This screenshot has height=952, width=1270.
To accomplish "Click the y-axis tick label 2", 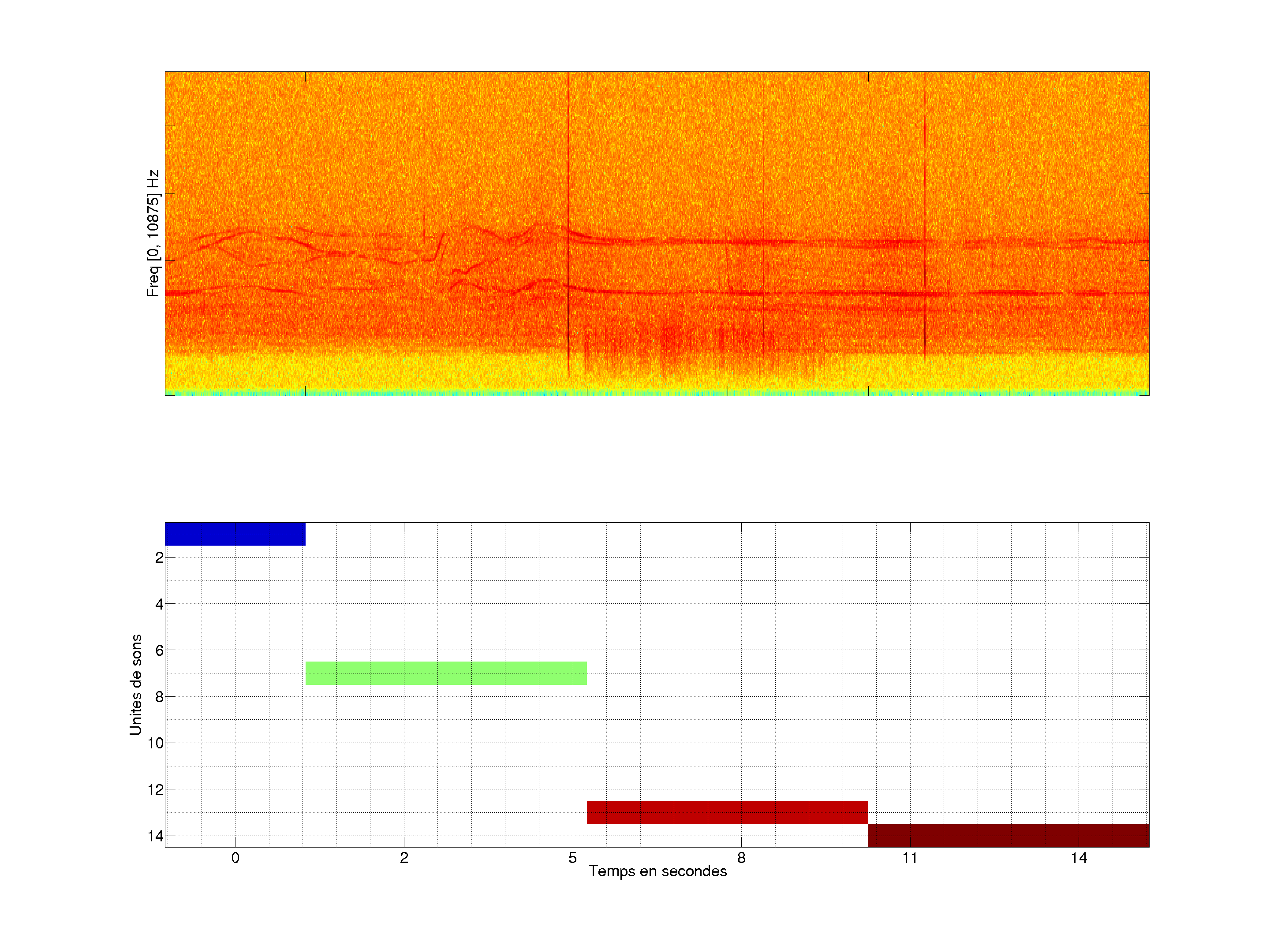I will 159,558.
